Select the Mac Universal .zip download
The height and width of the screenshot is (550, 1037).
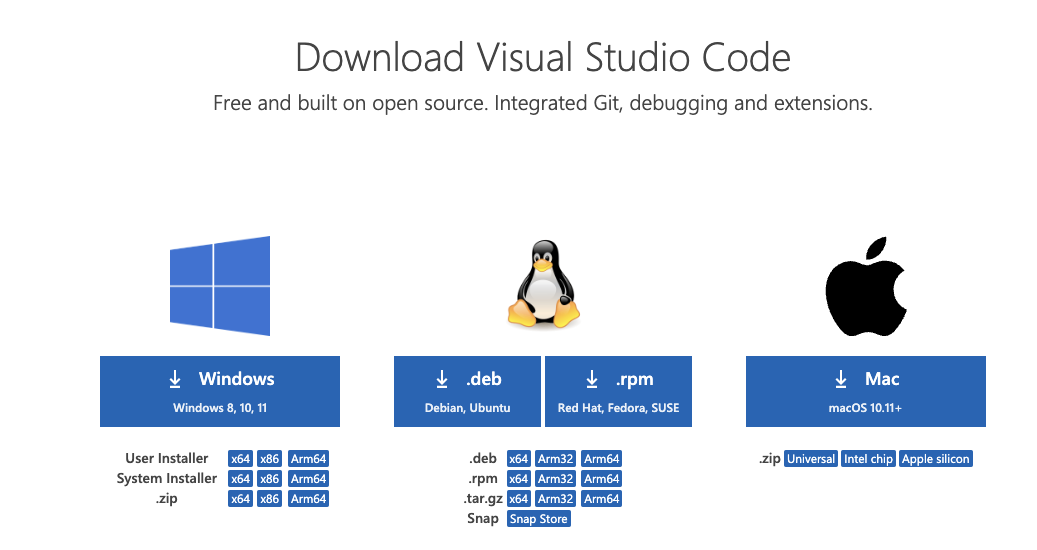click(811, 459)
